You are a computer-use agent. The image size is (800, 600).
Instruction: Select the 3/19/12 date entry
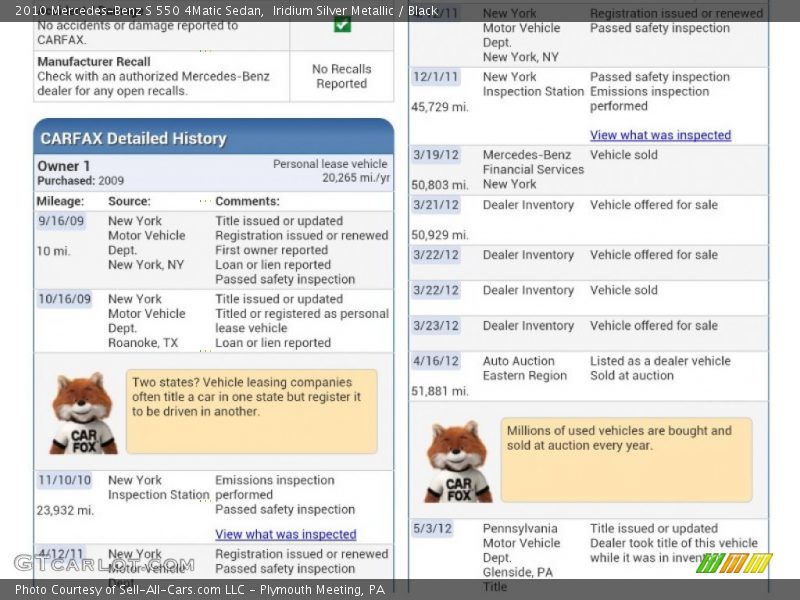click(436, 155)
